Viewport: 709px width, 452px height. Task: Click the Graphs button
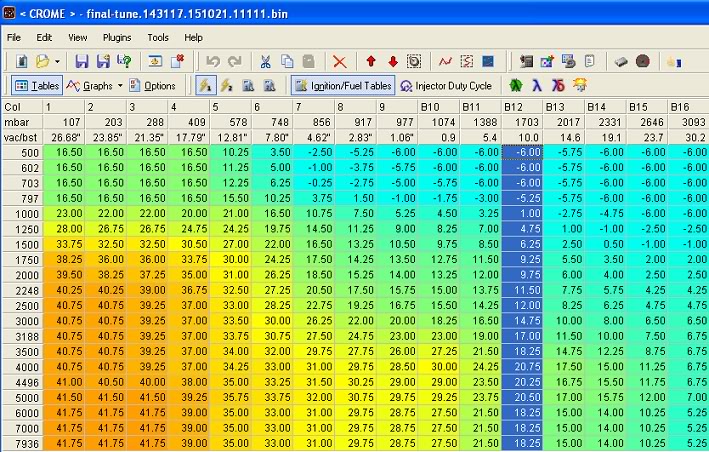(89, 85)
